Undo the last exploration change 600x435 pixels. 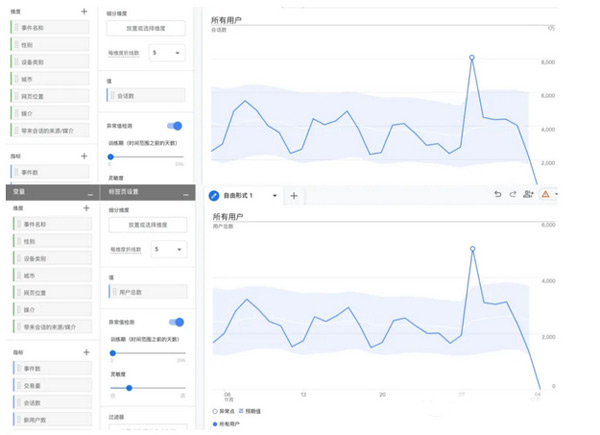[x=497, y=194]
